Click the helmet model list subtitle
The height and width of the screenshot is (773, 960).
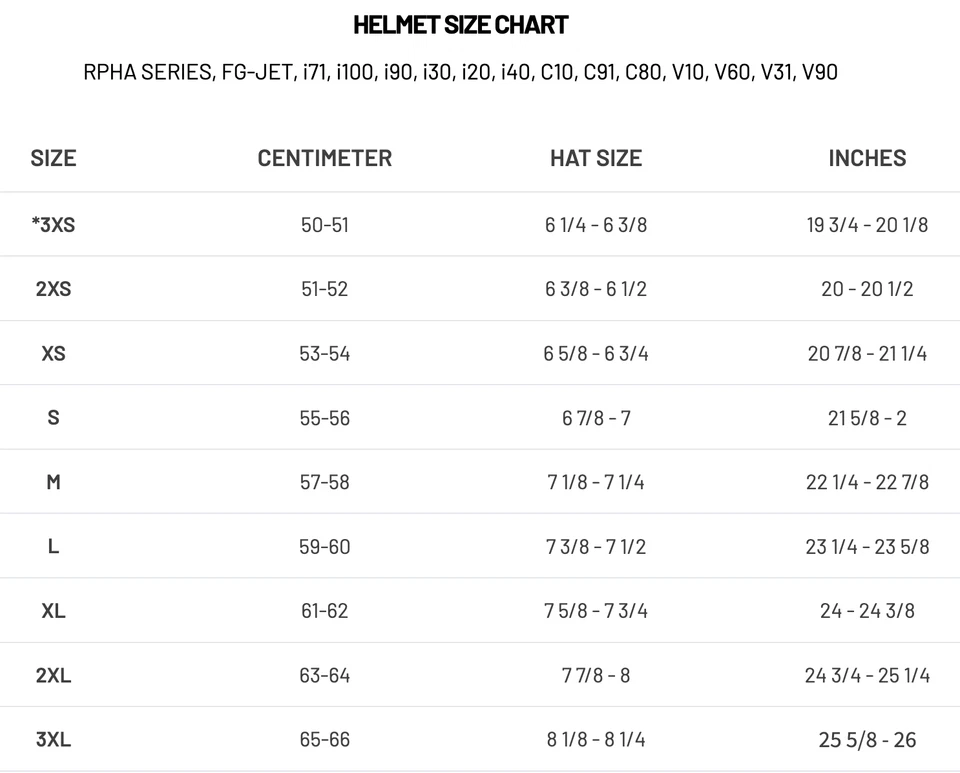tap(461, 72)
